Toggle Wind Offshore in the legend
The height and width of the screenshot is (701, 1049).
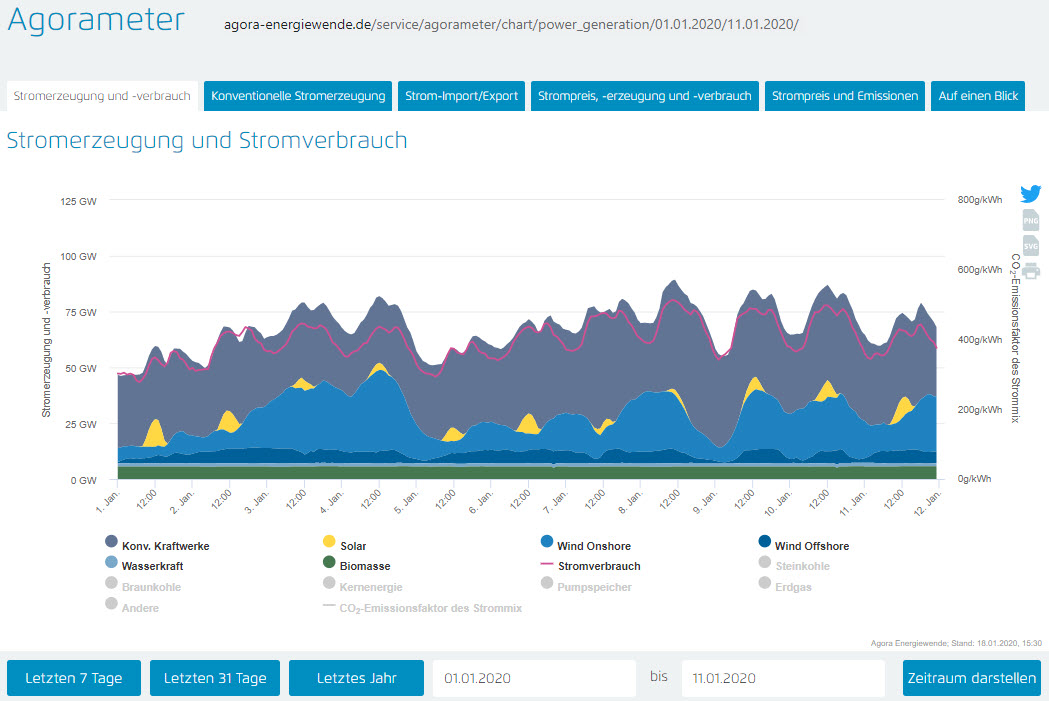pos(811,546)
